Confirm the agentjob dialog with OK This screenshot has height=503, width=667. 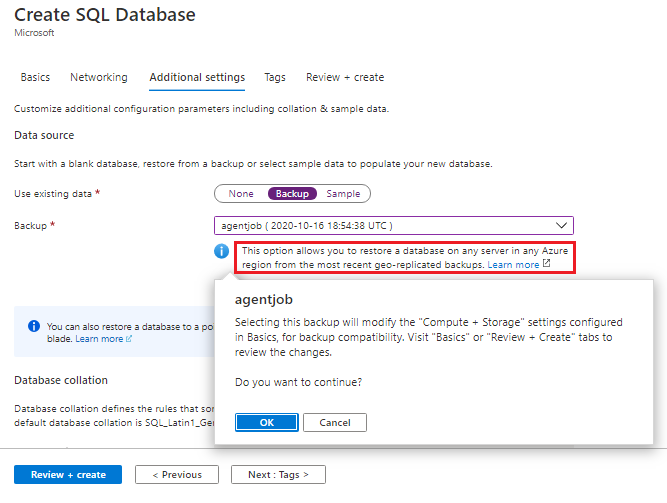pyautogui.click(x=266, y=422)
